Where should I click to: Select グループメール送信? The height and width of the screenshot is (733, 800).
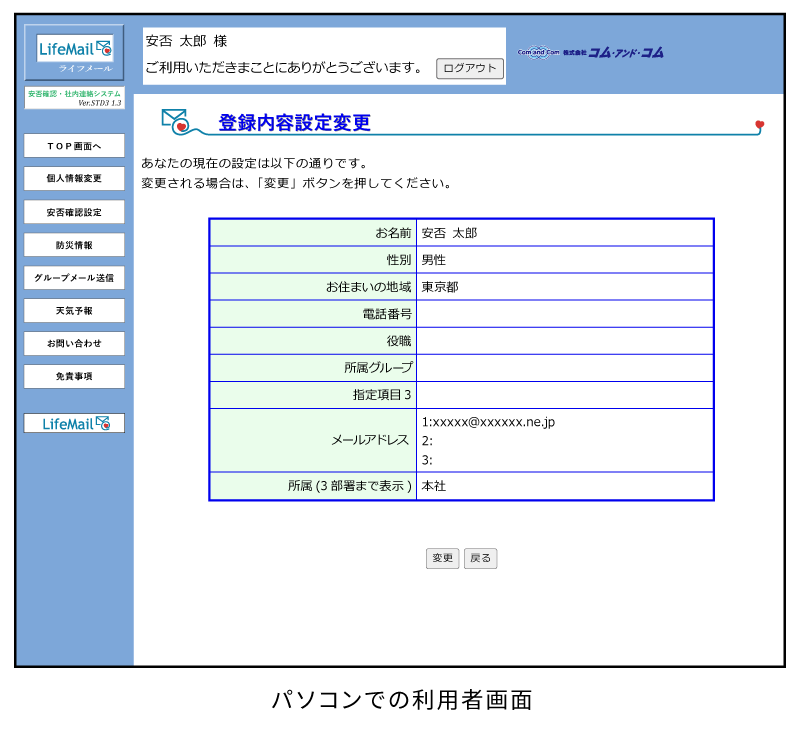pos(73,278)
